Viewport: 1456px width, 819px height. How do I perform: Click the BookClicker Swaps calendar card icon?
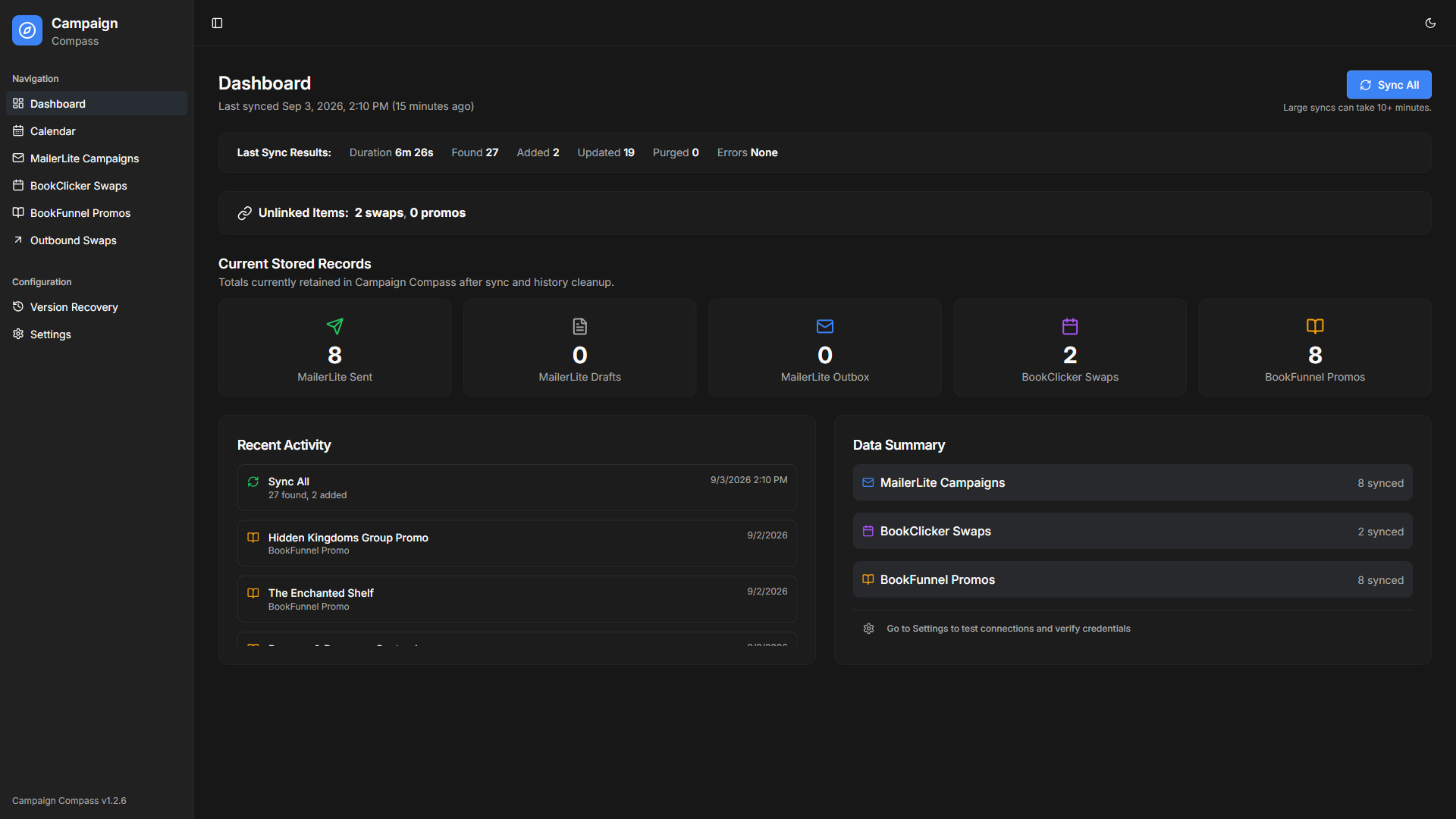(1070, 326)
